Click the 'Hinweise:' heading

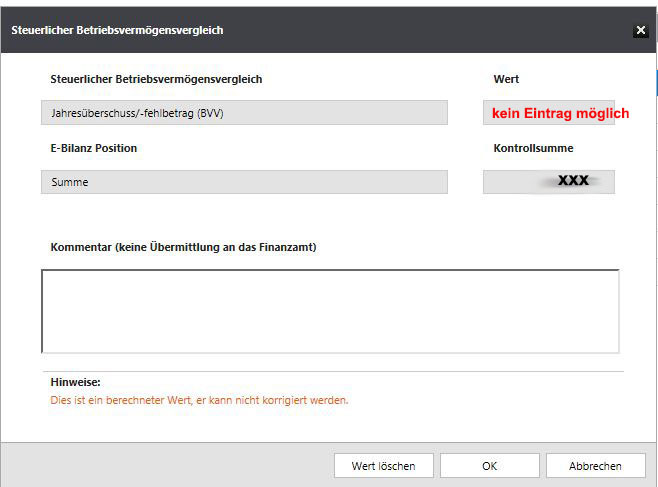76,382
